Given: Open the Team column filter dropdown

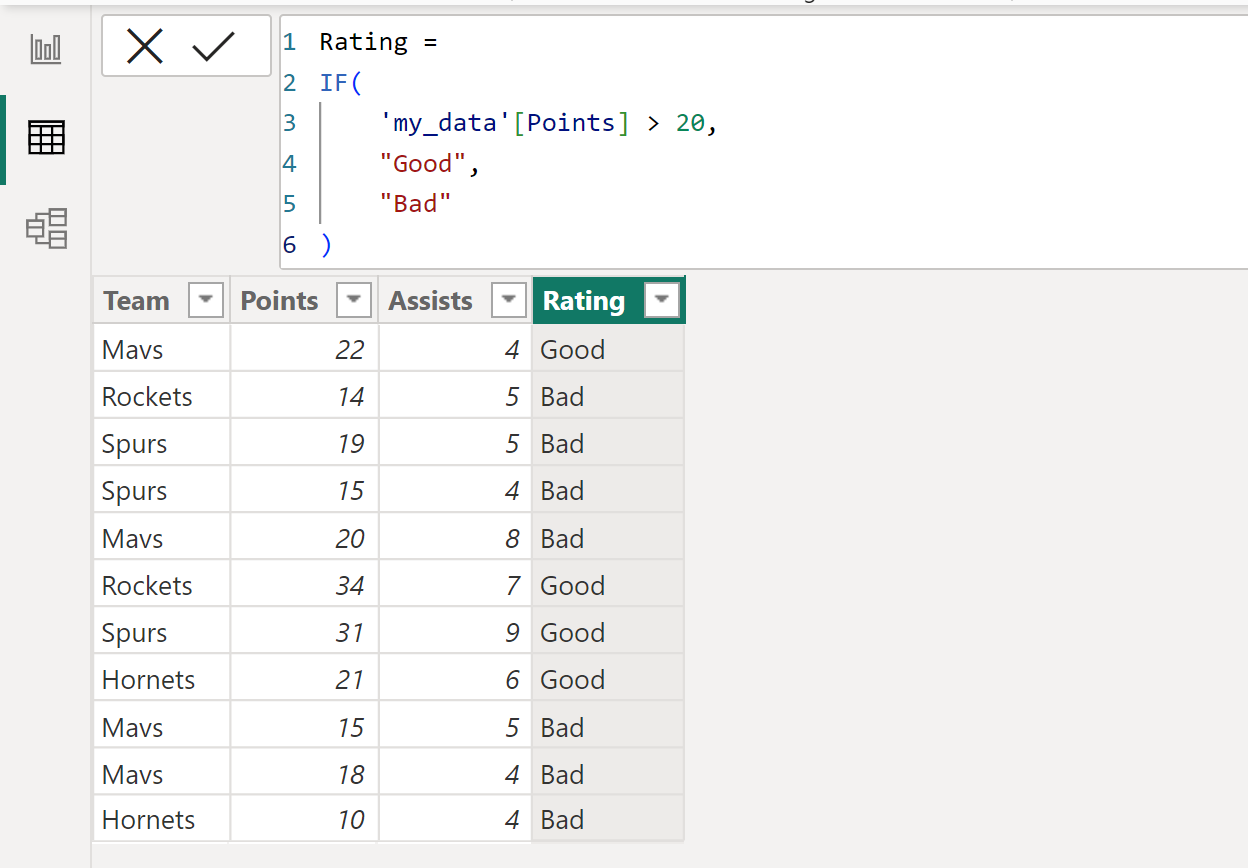Looking at the screenshot, I should coord(206,300).
